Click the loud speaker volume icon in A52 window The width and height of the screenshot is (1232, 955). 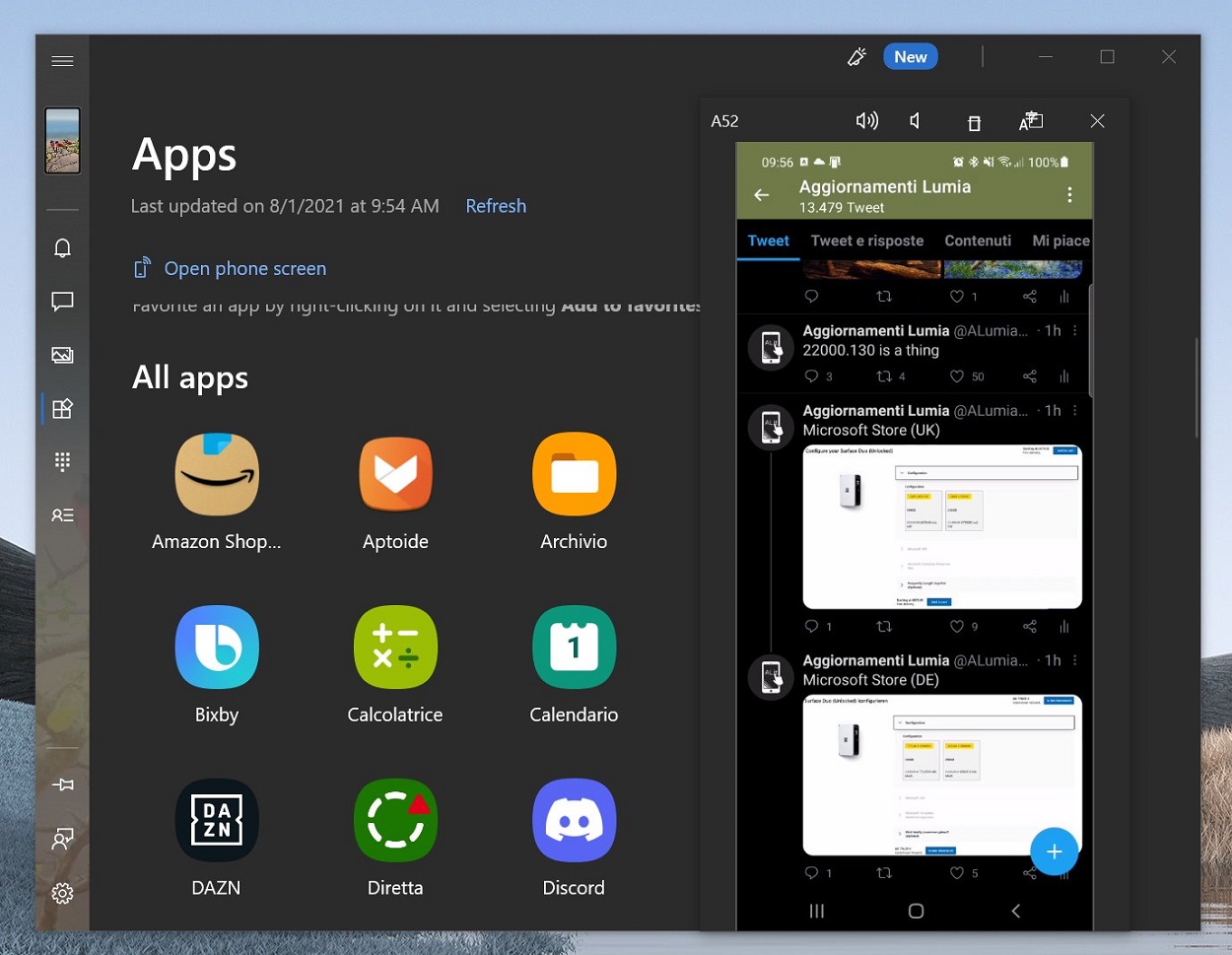[x=866, y=120]
